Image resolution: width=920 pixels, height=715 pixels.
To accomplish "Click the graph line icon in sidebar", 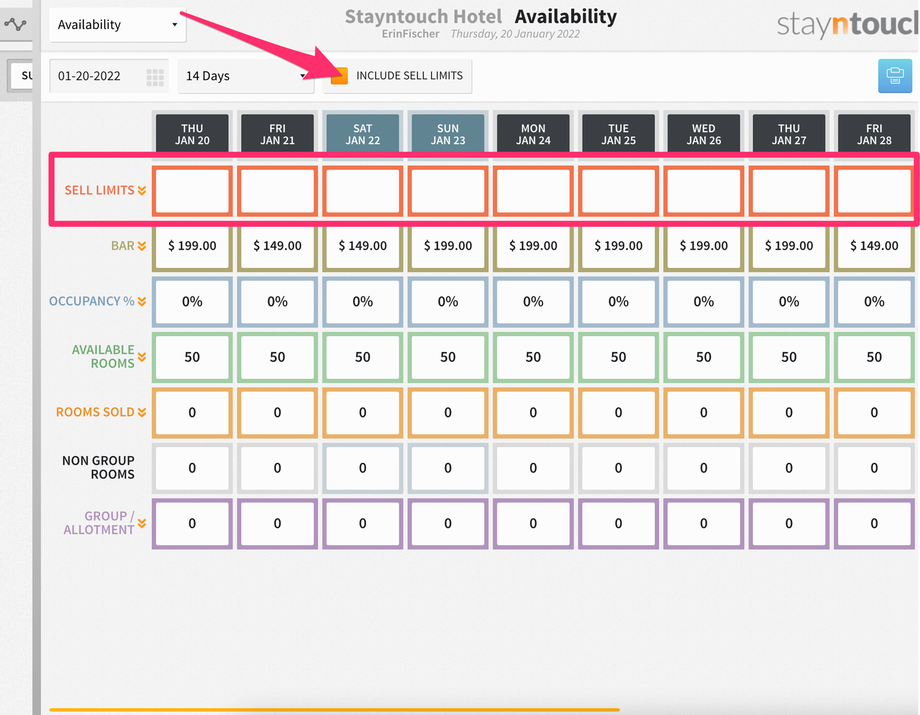I will [x=15, y=25].
